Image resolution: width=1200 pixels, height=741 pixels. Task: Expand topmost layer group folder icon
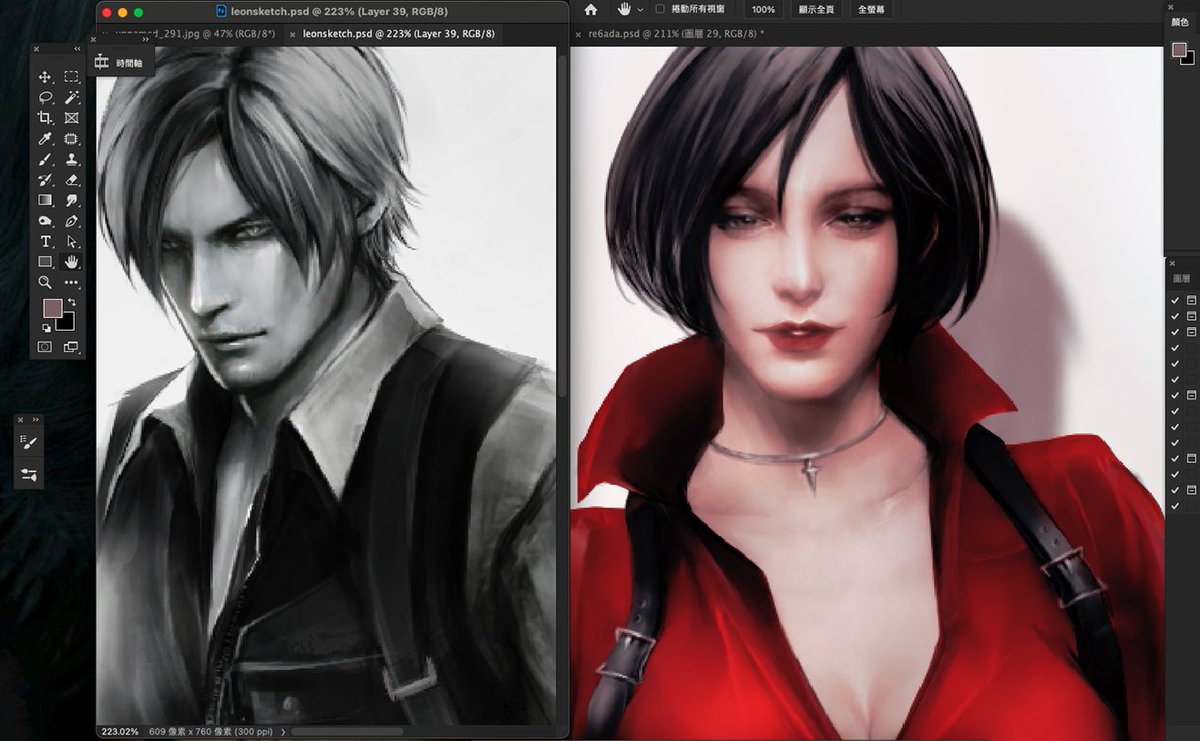pyautogui.click(x=1191, y=300)
